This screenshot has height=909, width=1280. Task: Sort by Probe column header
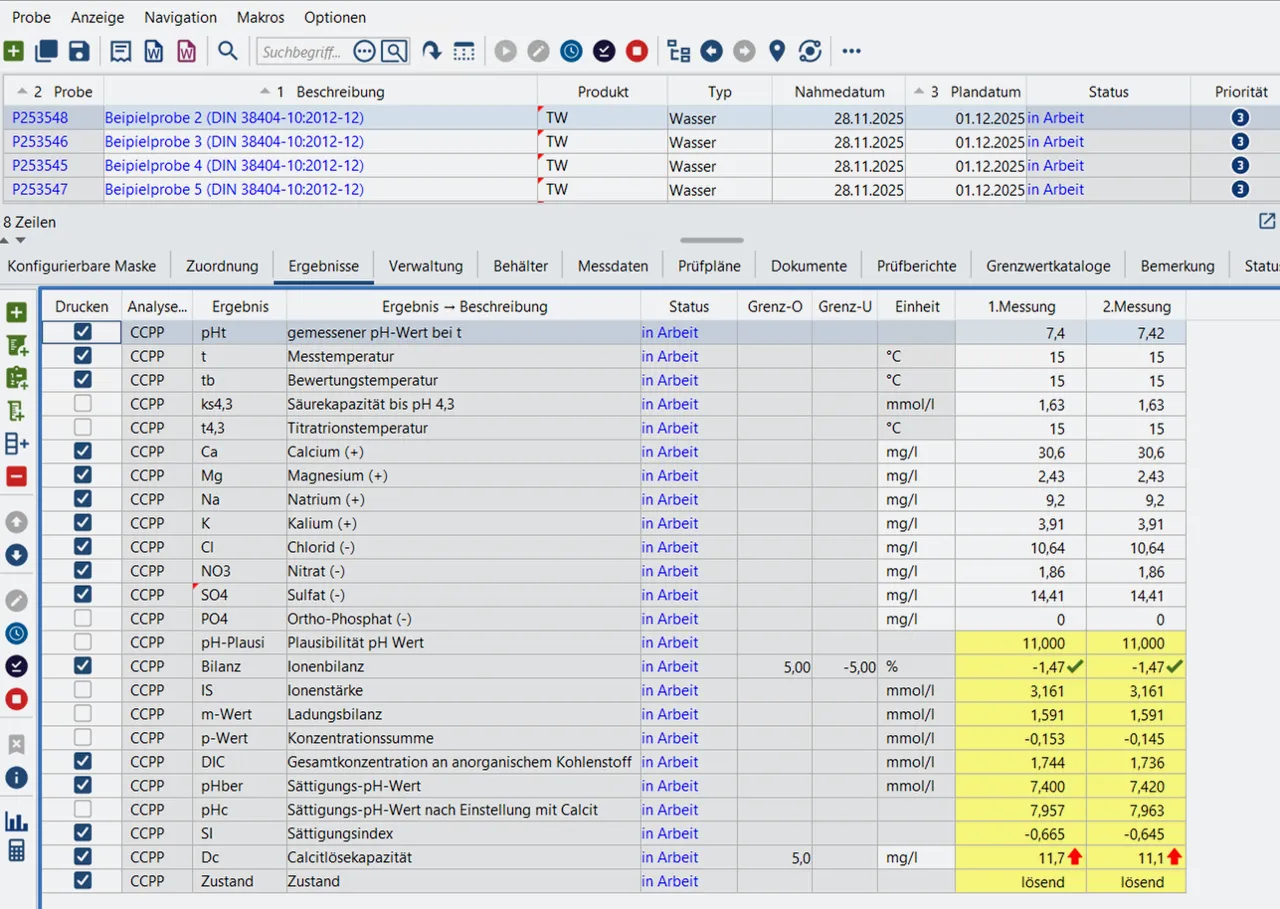pos(54,91)
